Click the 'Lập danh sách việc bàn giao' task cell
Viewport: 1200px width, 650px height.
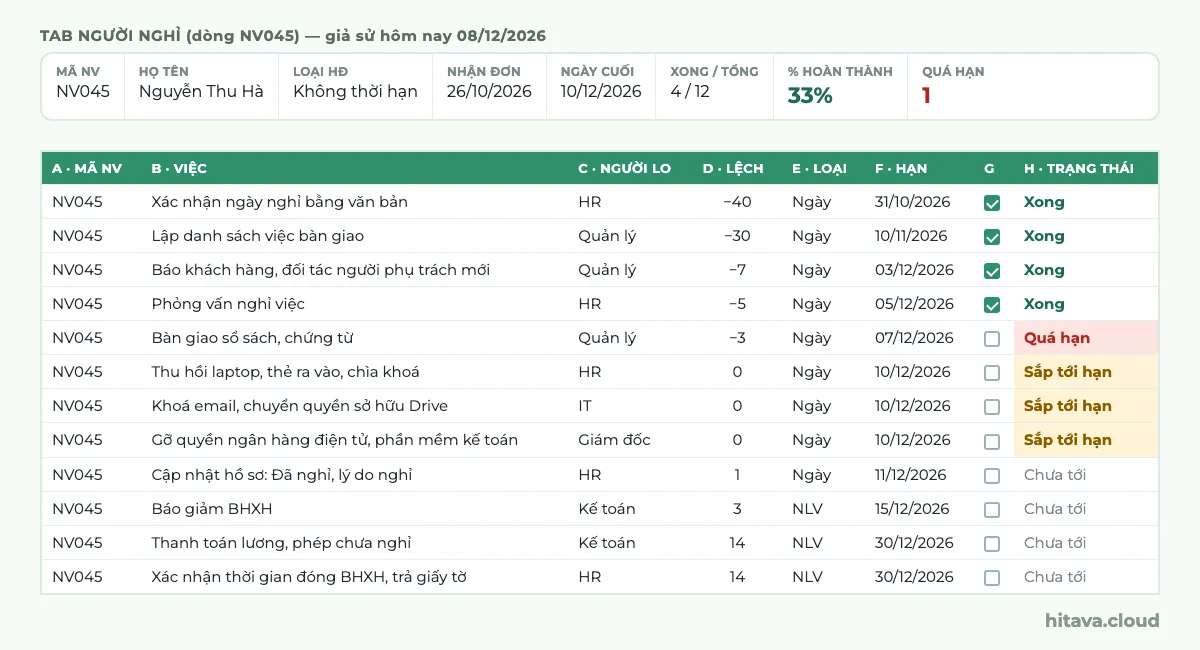tap(258, 236)
